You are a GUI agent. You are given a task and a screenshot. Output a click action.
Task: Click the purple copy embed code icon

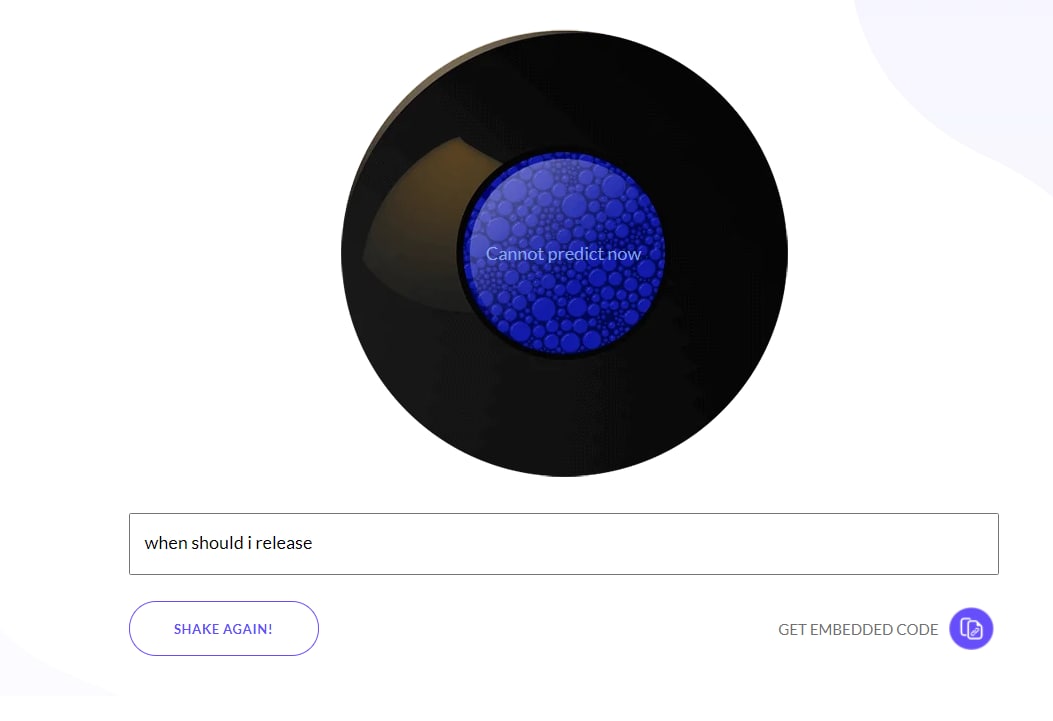[970, 628]
